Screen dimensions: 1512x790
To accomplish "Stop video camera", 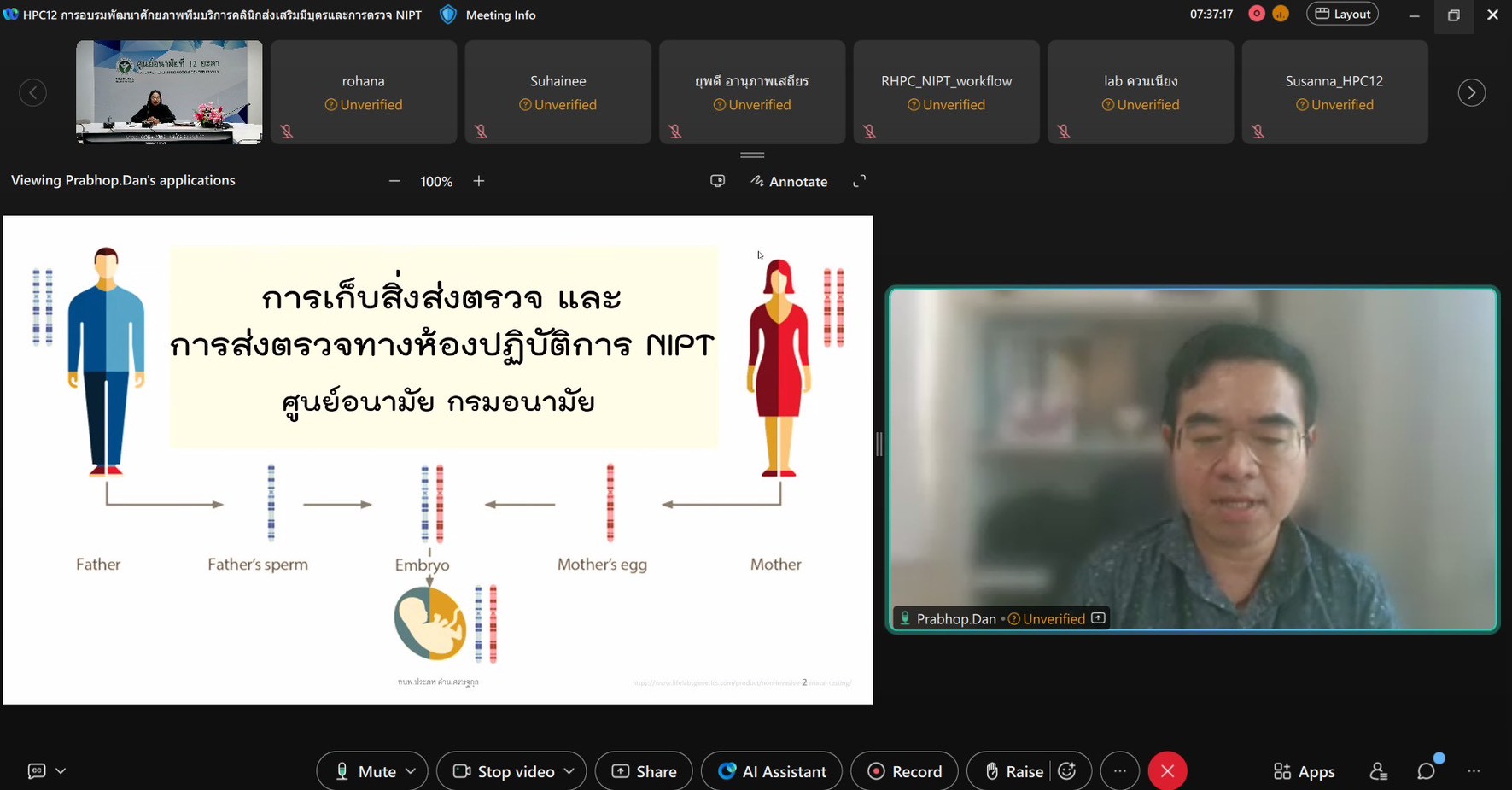I will (505, 771).
